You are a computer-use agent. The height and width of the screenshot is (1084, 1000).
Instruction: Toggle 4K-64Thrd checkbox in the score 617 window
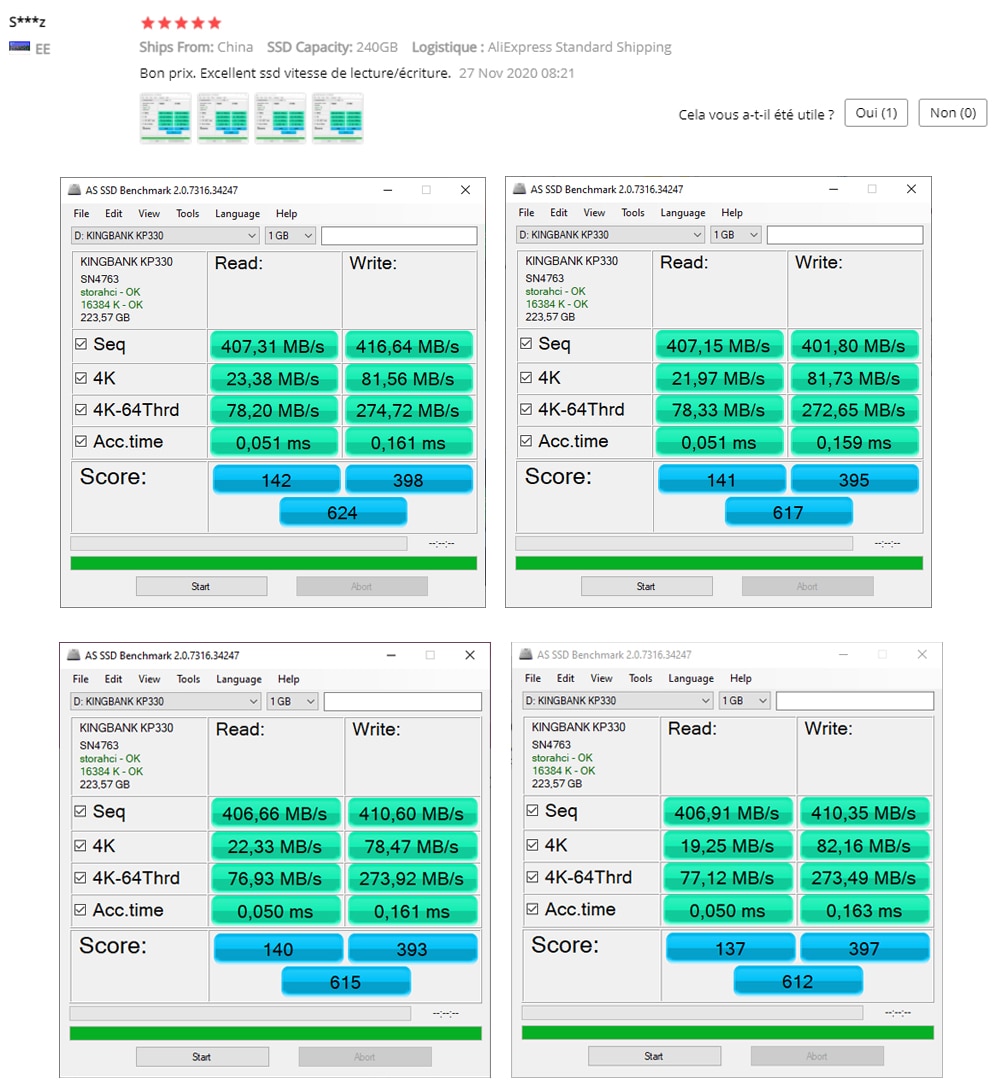tap(526, 409)
